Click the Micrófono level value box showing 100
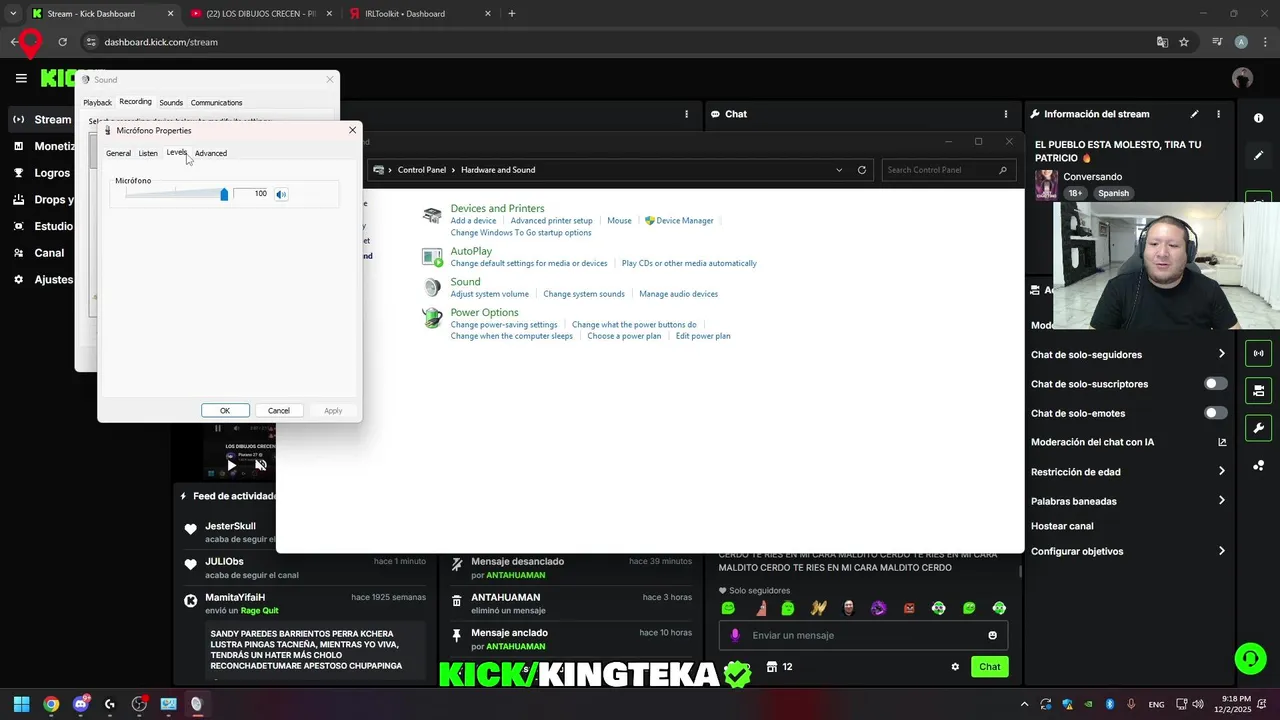This screenshot has width=1280, height=720. [x=252, y=194]
